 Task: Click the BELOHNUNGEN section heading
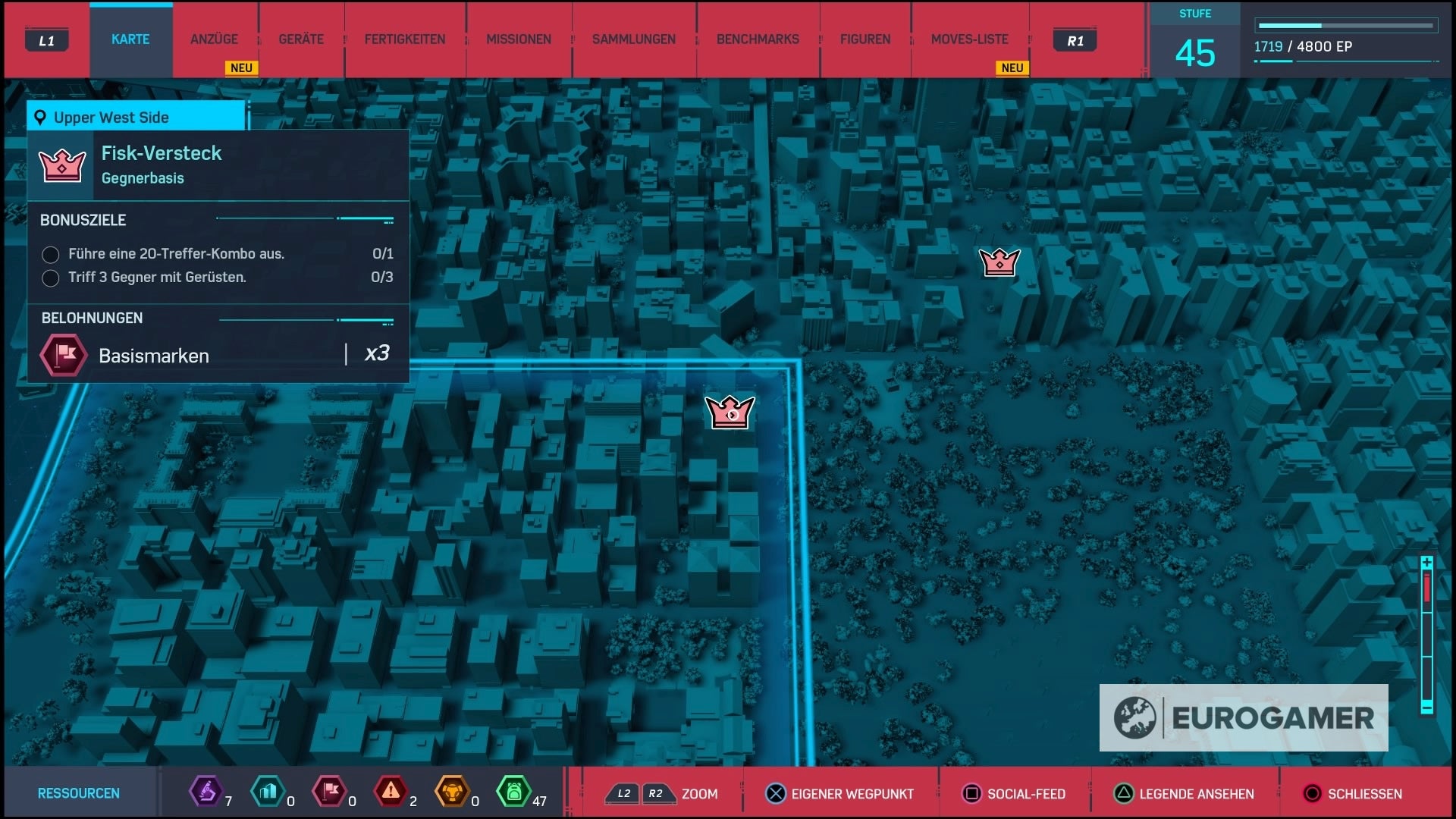click(92, 318)
